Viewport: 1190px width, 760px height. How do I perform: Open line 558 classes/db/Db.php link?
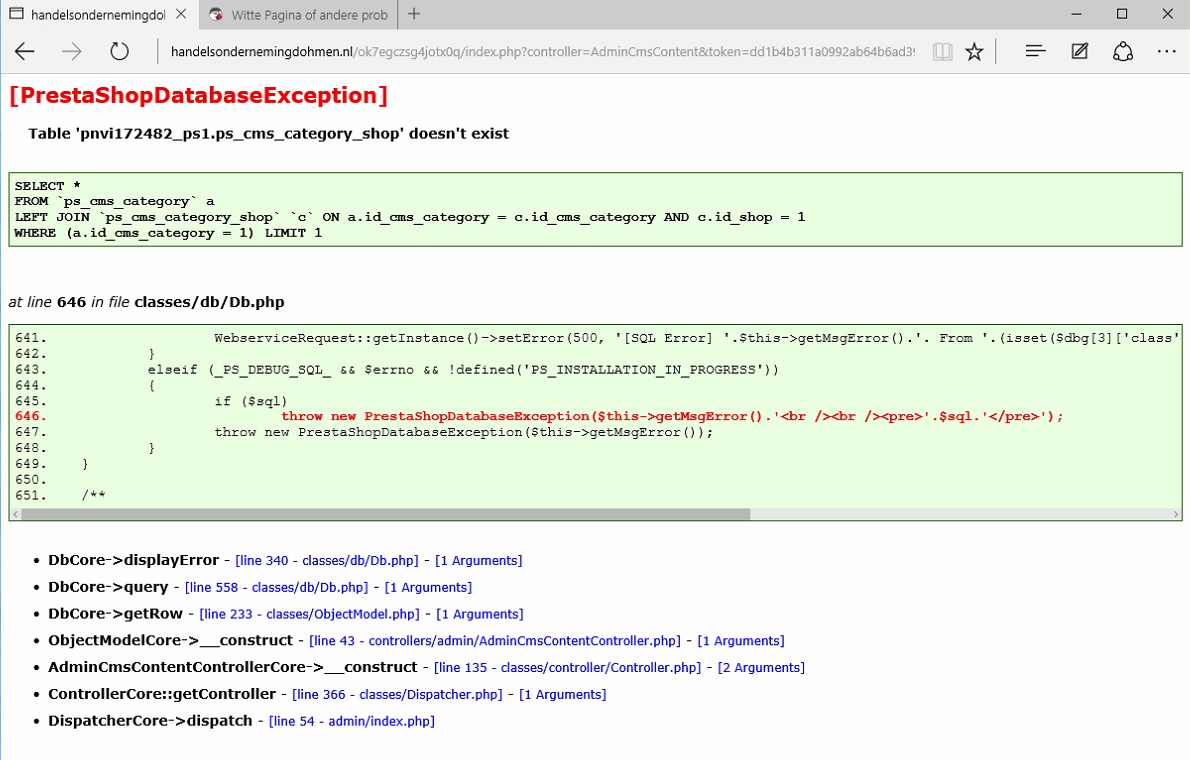point(276,587)
